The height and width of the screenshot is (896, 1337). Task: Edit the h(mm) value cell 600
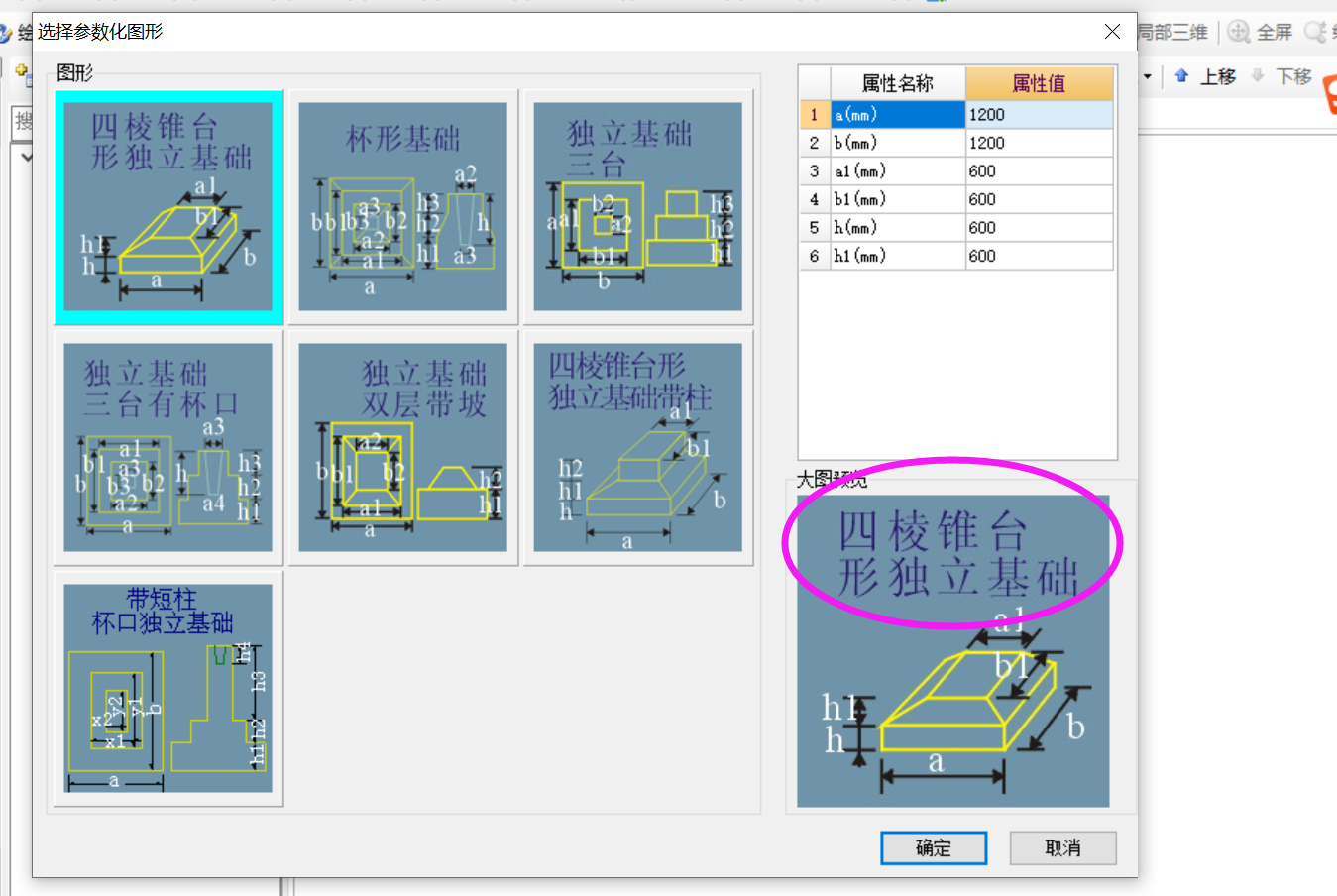click(x=1039, y=228)
